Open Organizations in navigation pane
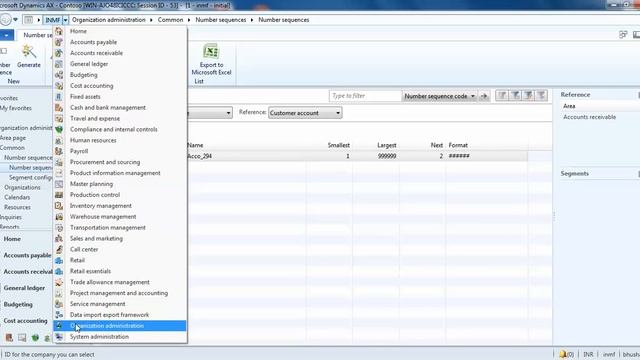640x360 pixels. click(22, 187)
